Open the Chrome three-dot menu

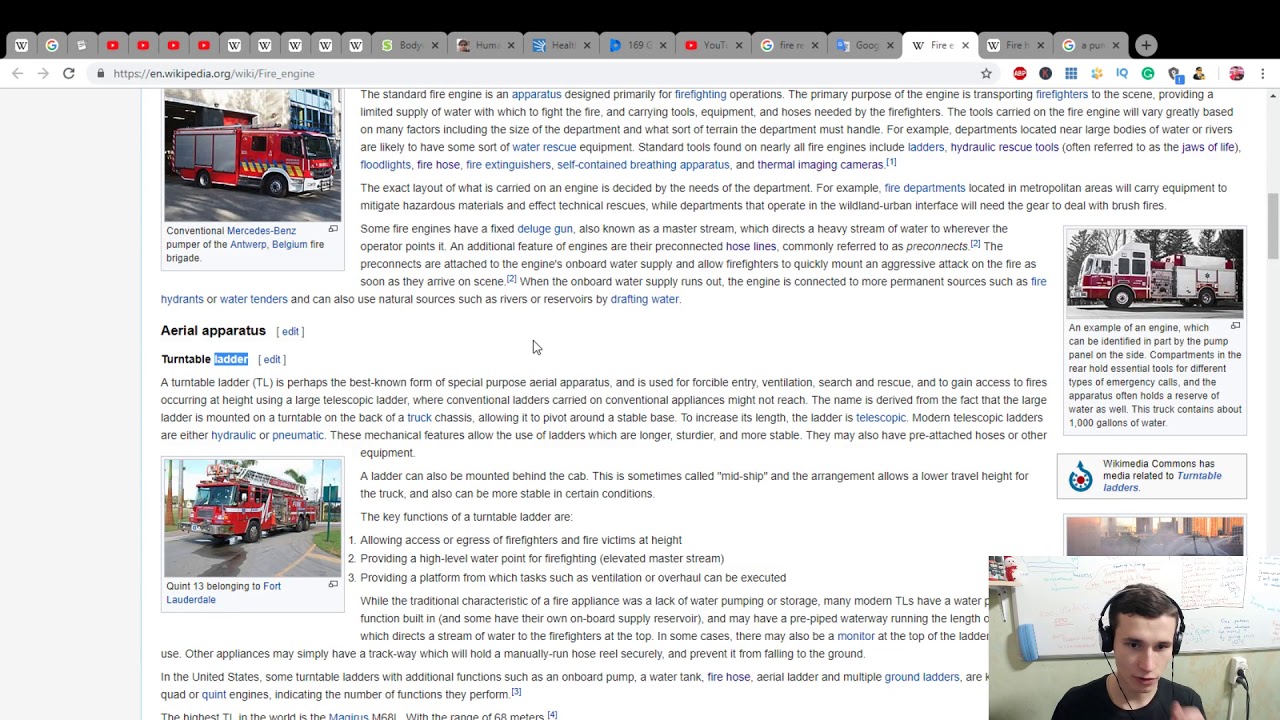tap(1263, 73)
